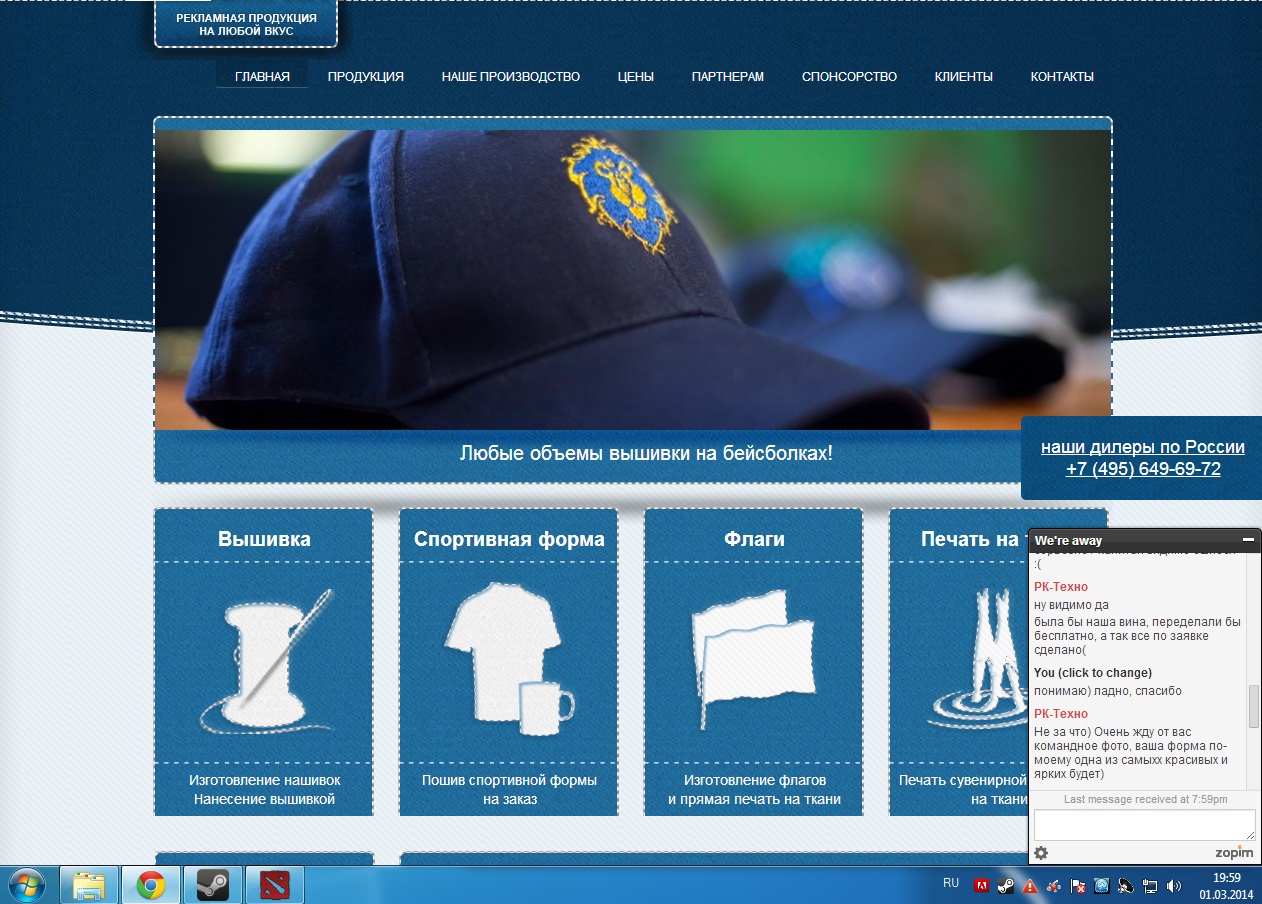Click the network connection tray icon
This screenshot has height=904, width=1262.
coord(1150,886)
